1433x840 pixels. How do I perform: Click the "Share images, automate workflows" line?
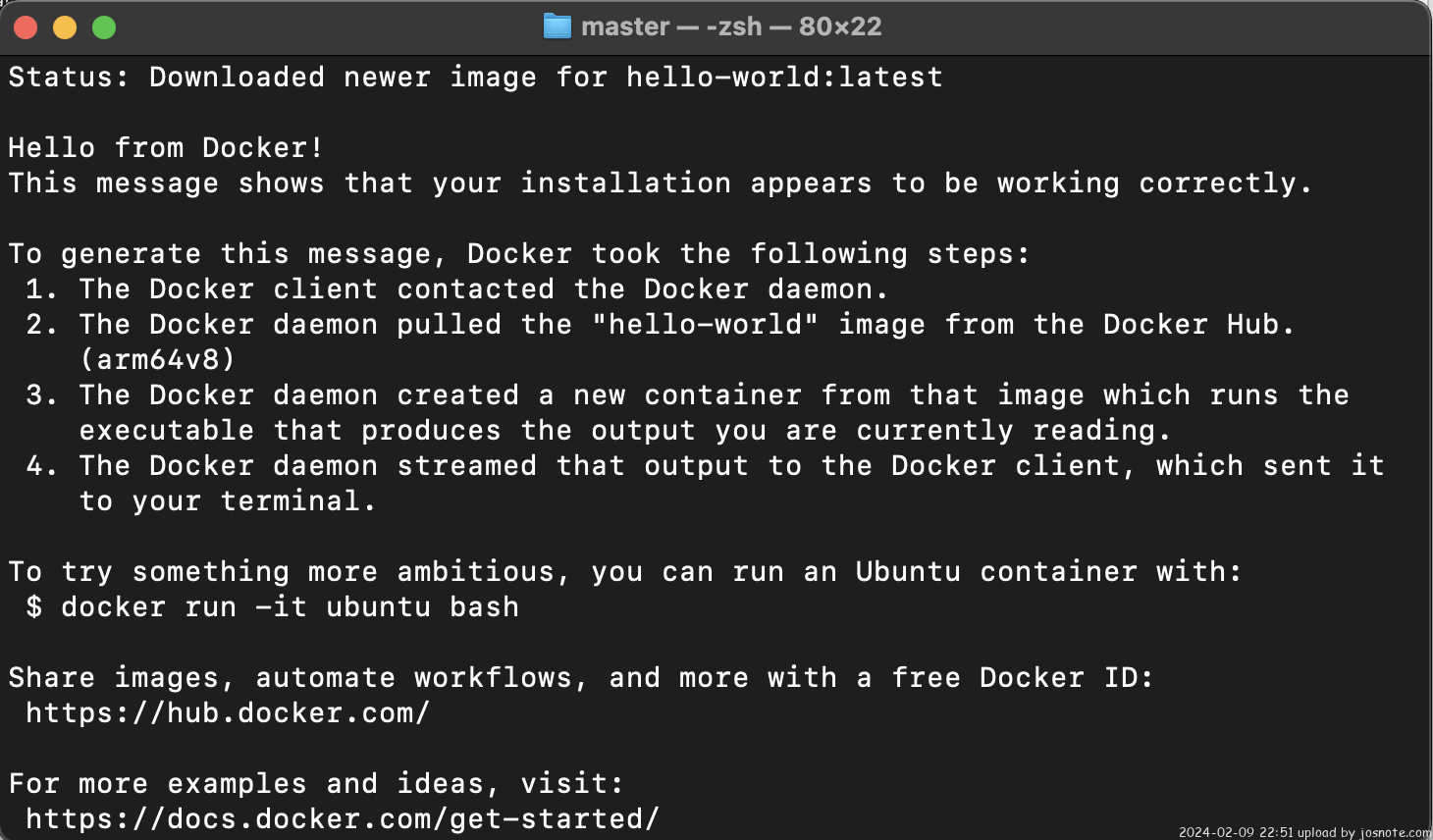point(581,678)
